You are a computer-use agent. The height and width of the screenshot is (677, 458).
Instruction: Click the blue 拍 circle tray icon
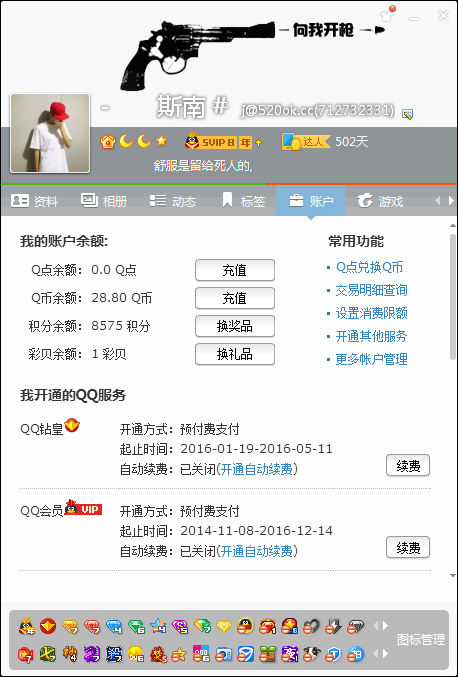356,655
